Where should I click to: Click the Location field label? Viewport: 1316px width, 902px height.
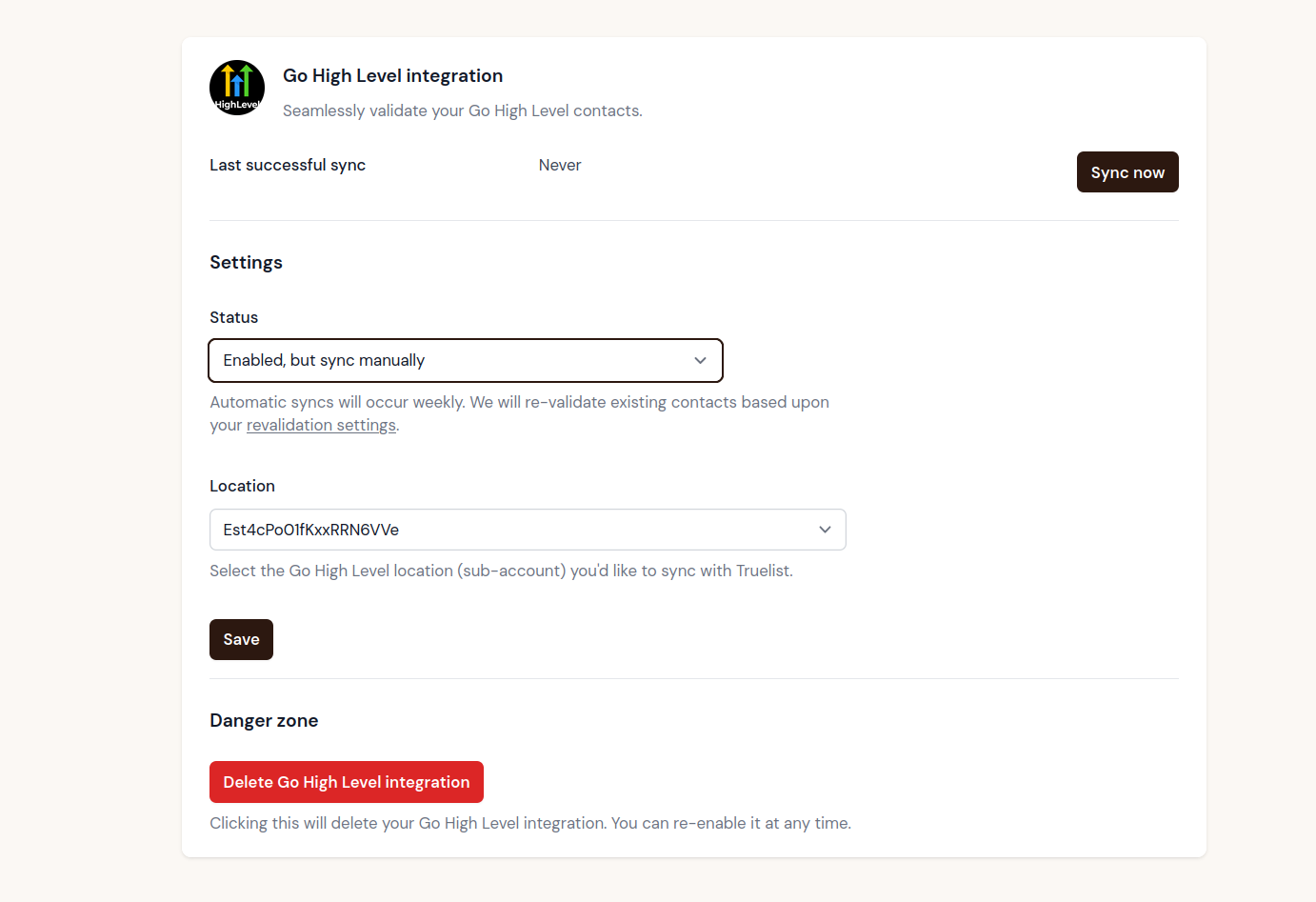pos(242,486)
